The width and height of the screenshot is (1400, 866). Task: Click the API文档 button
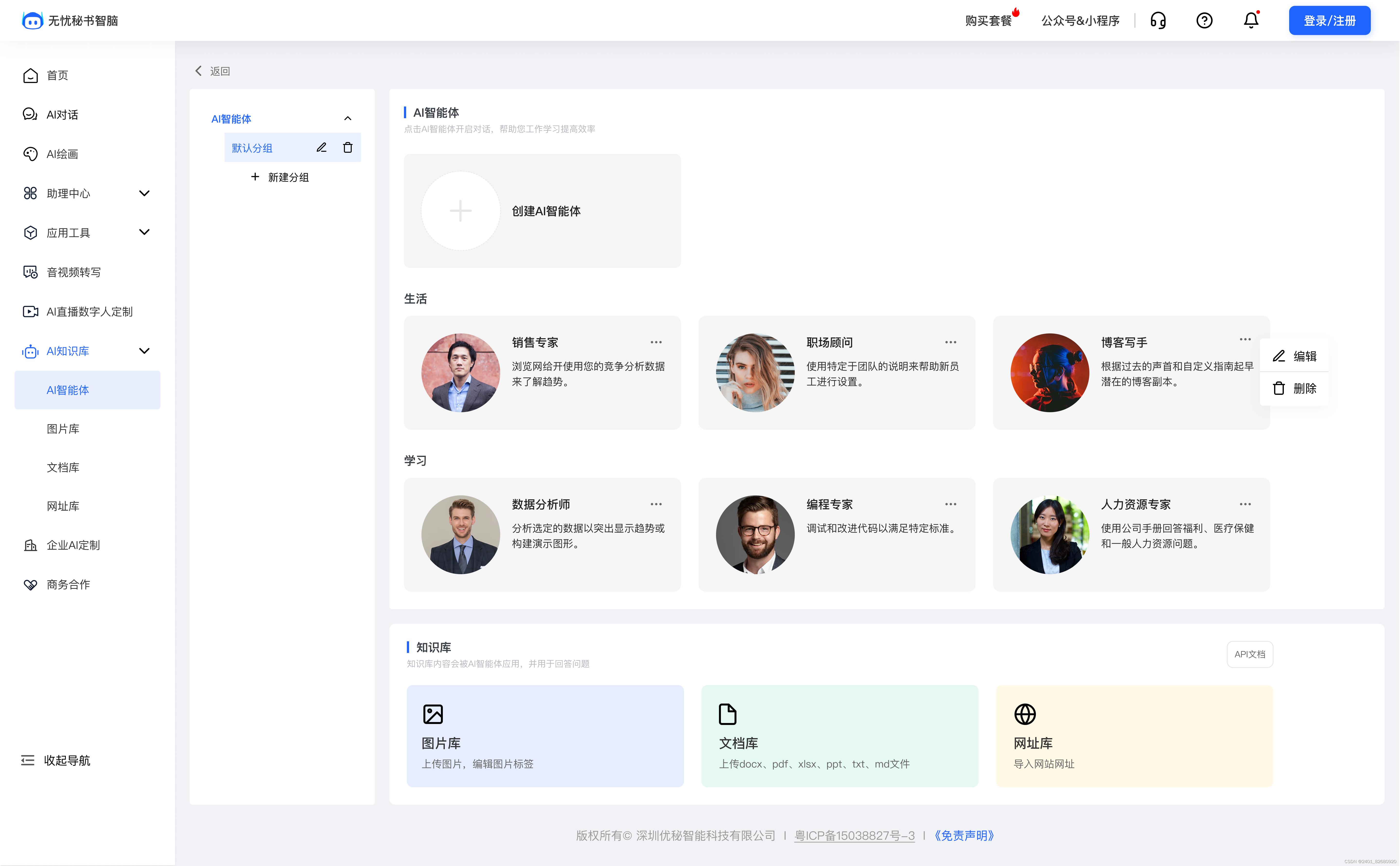pos(1250,654)
